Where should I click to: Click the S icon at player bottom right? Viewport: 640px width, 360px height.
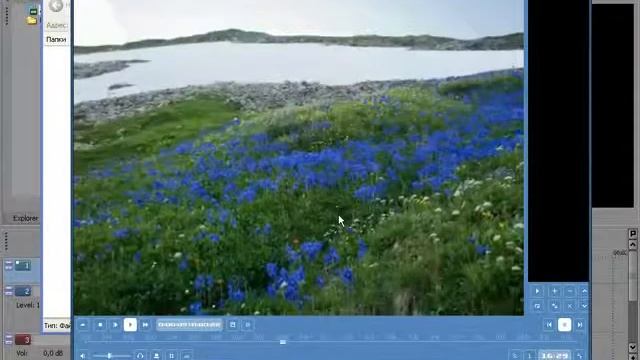[516, 356]
